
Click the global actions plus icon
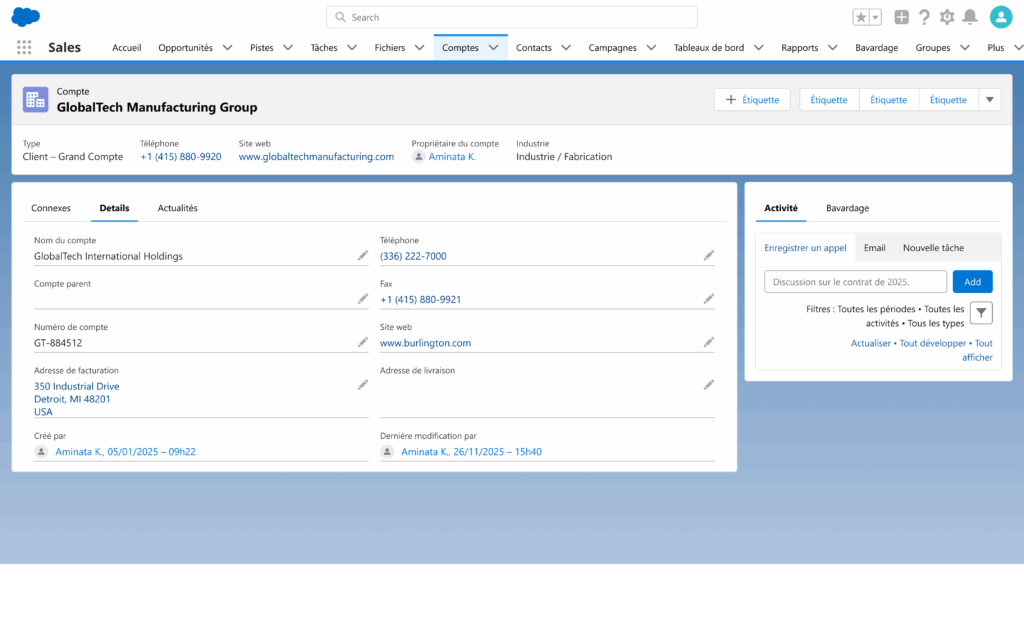click(x=901, y=17)
